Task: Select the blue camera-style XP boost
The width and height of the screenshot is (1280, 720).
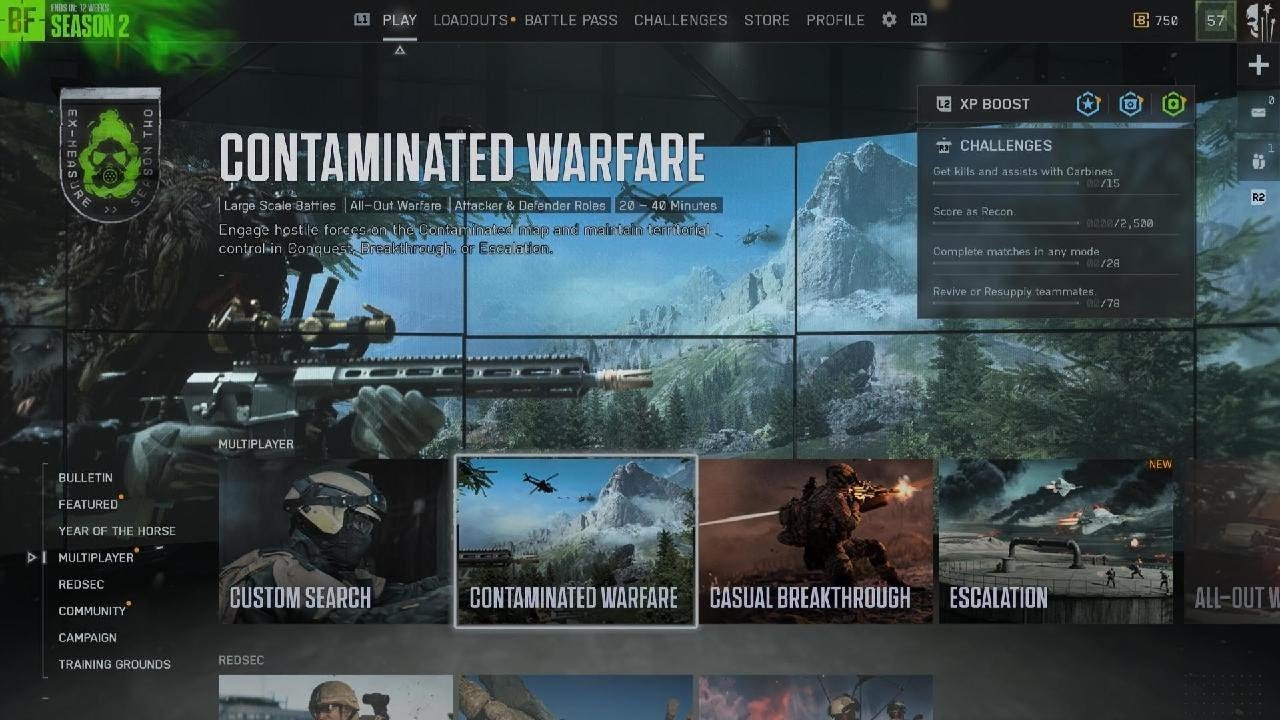Action: pyautogui.click(x=1131, y=104)
